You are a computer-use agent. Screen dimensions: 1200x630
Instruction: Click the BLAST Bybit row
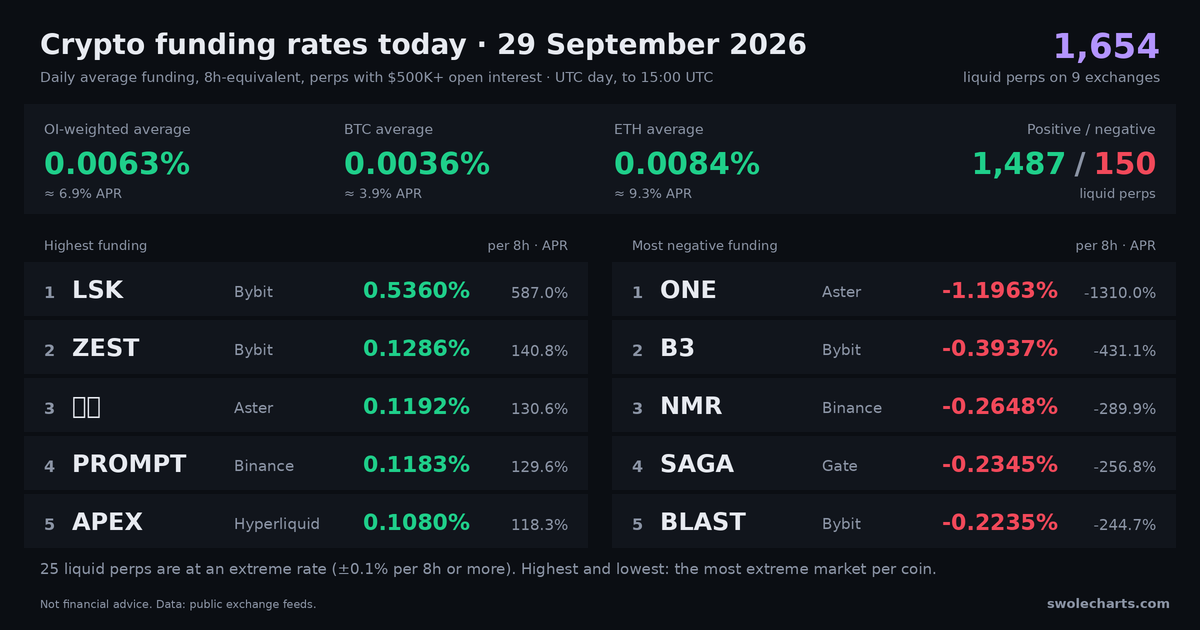894,523
